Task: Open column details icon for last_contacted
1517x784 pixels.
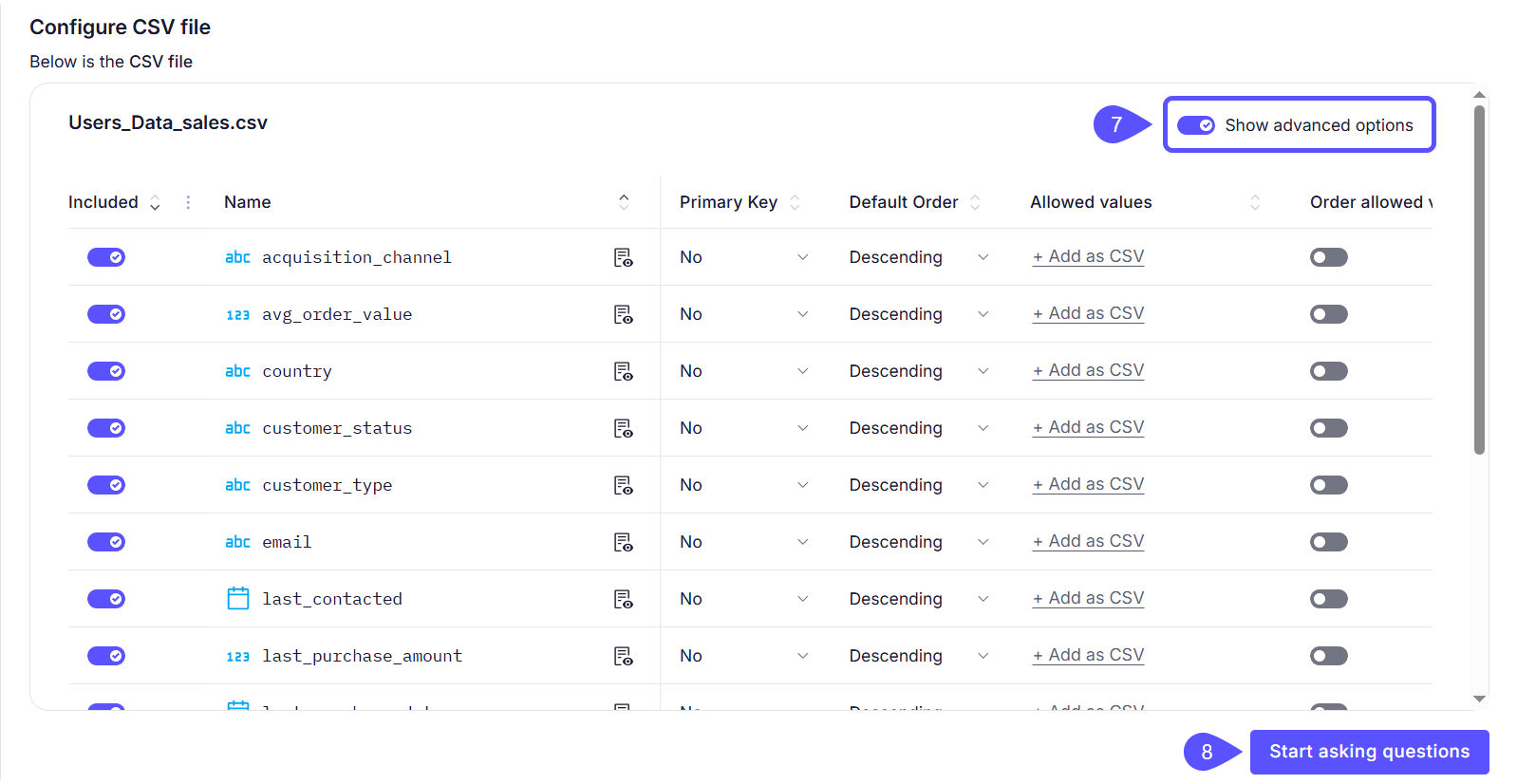Action: (623, 599)
